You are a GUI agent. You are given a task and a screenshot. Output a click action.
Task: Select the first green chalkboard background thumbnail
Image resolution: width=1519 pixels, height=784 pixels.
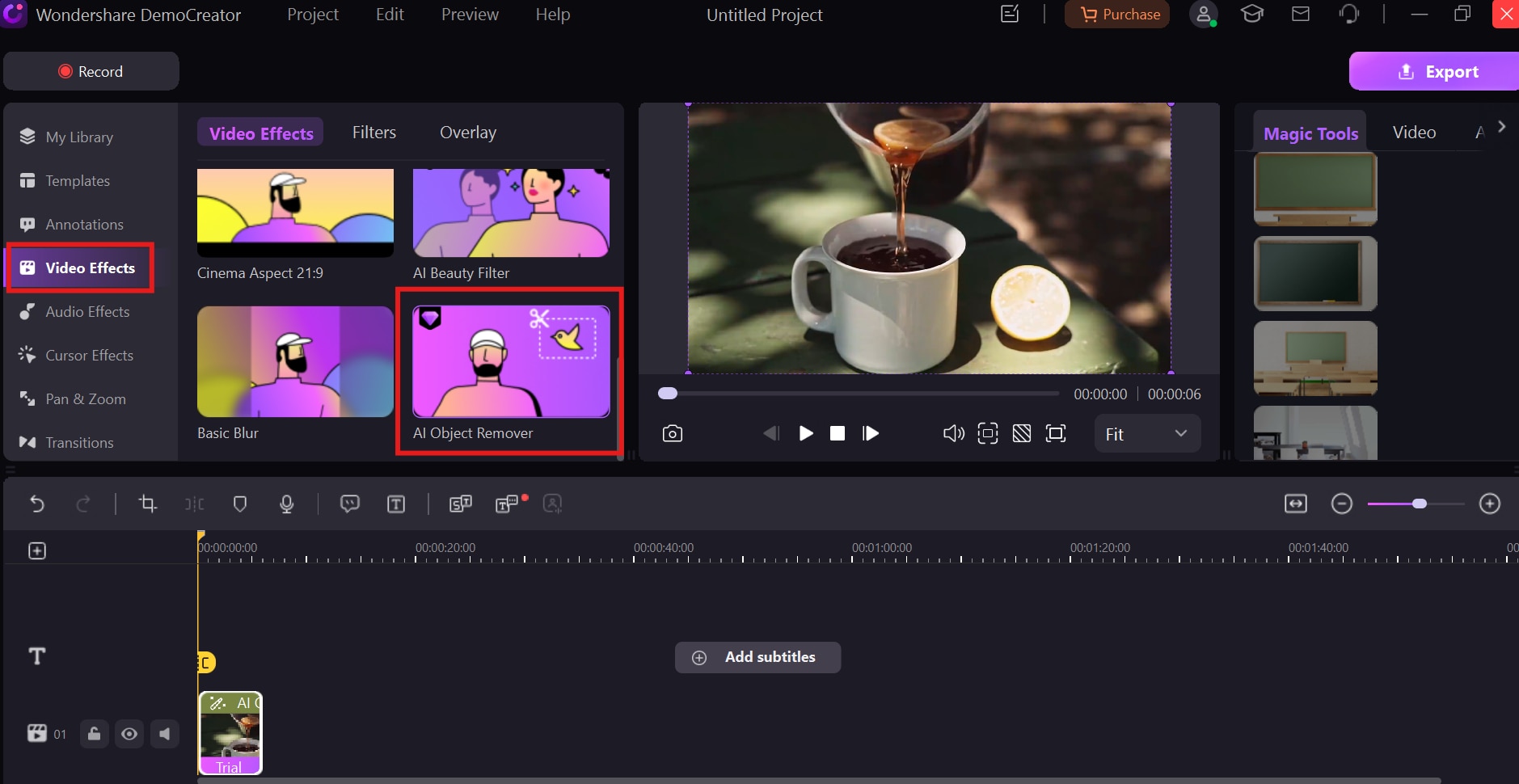tap(1315, 188)
